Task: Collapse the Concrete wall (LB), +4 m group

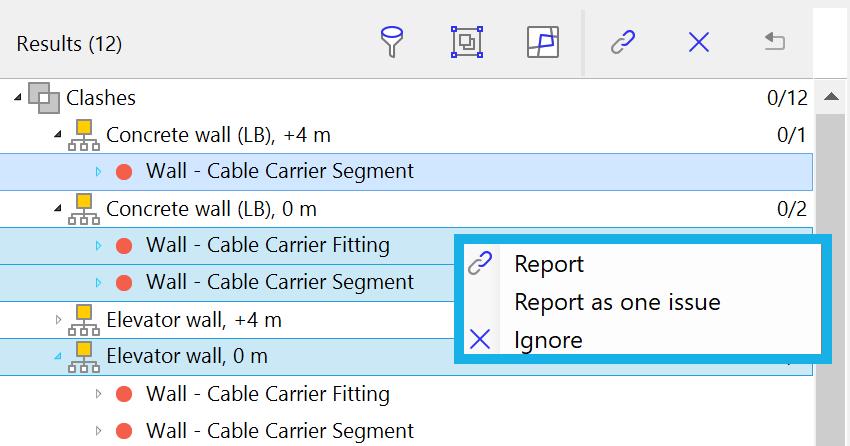Action: [57, 134]
